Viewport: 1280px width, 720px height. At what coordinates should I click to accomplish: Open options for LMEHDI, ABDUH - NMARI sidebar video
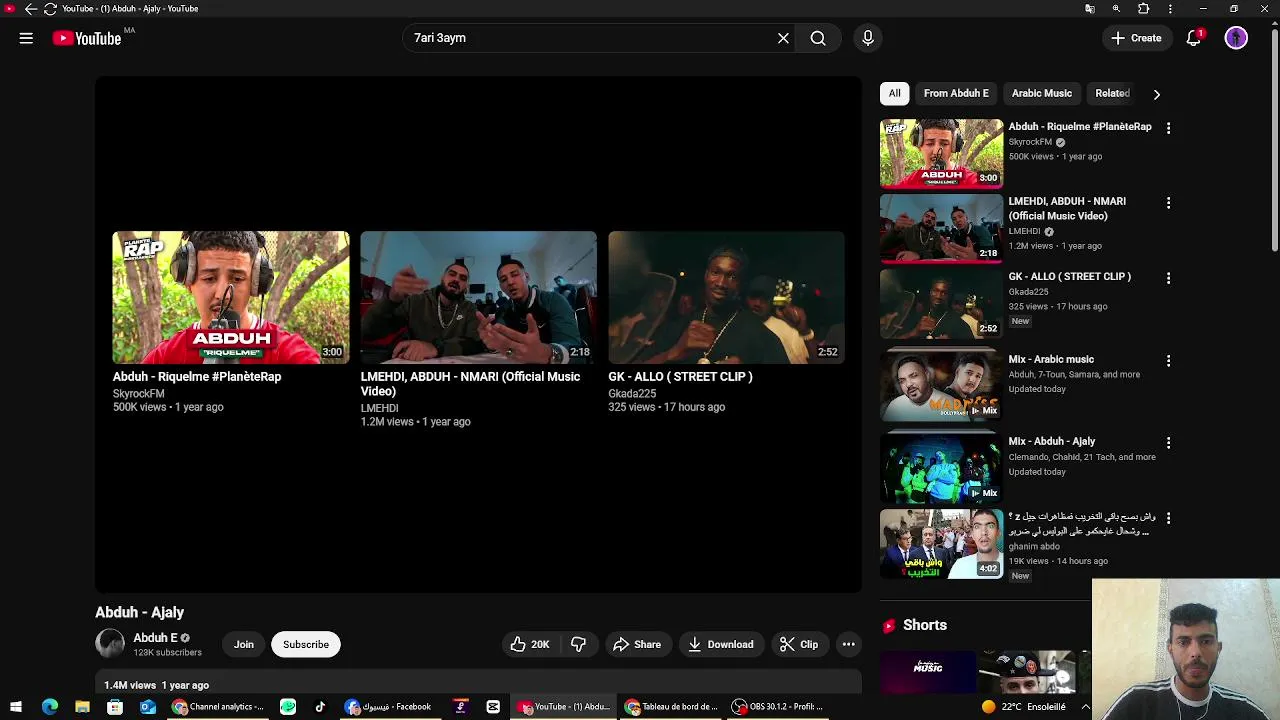[x=1168, y=203]
